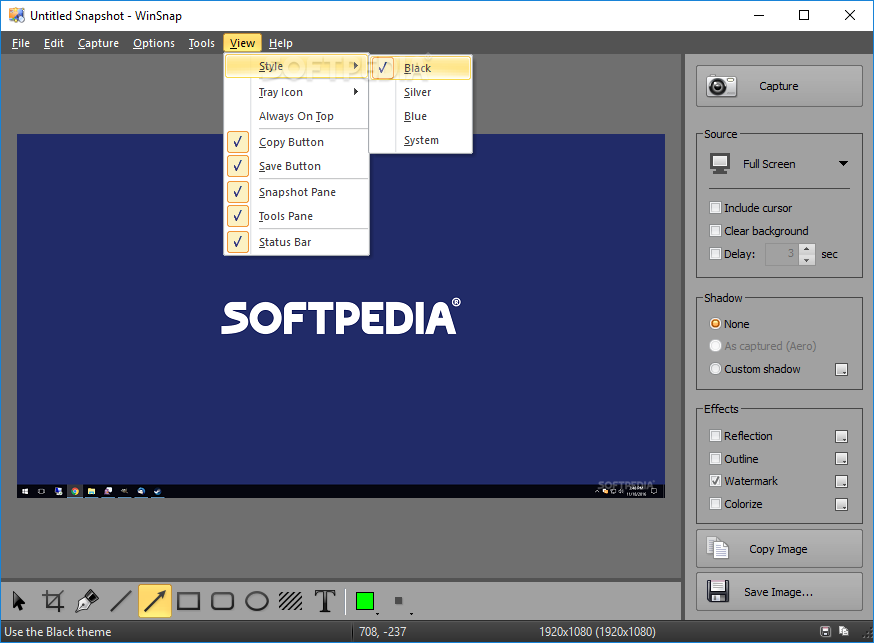Toggle Status Bar in View menu
Screen dimensions: 874x643
click(x=297, y=242)
